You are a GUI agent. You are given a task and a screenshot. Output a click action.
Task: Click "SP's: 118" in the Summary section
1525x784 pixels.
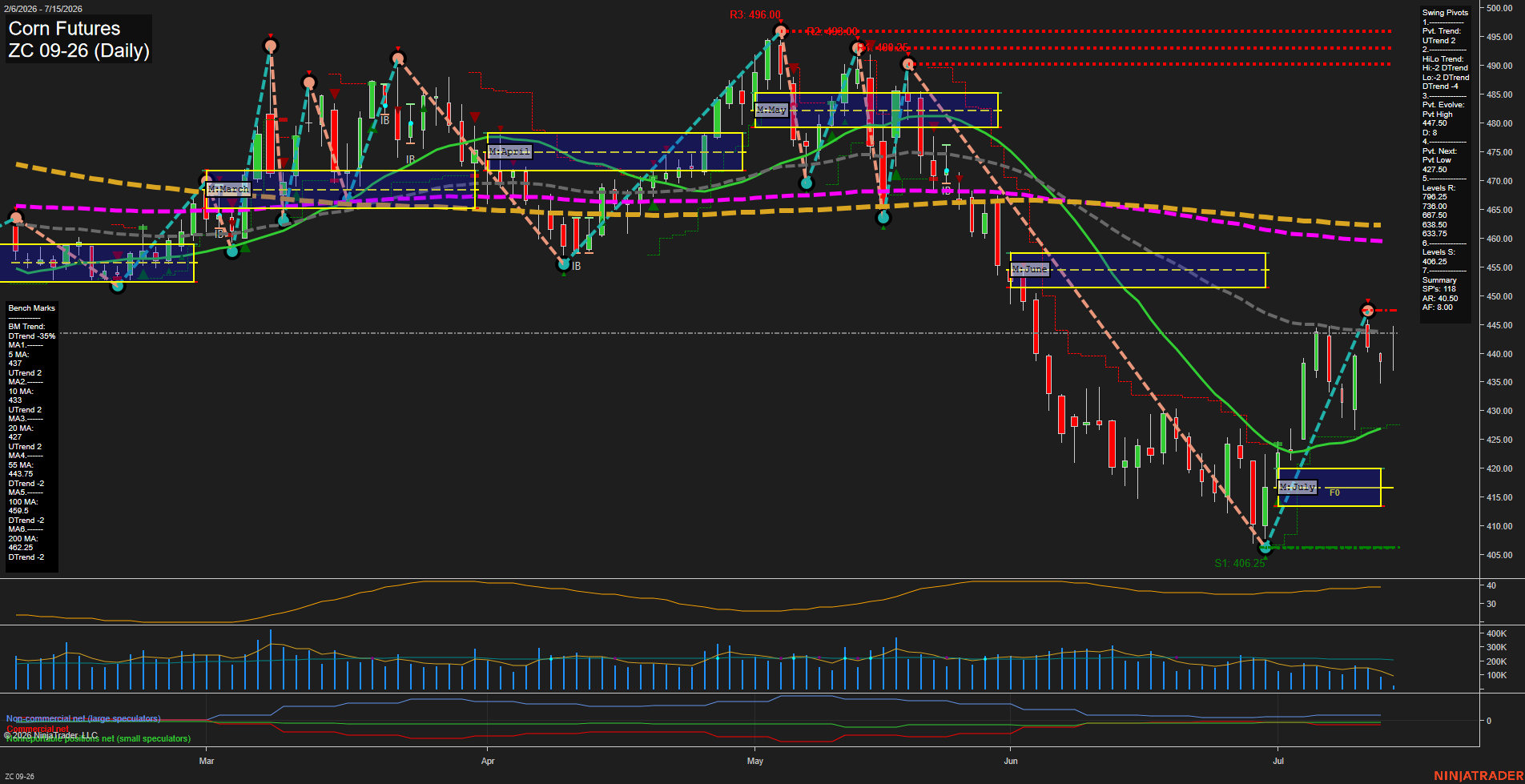[1439, 289]
